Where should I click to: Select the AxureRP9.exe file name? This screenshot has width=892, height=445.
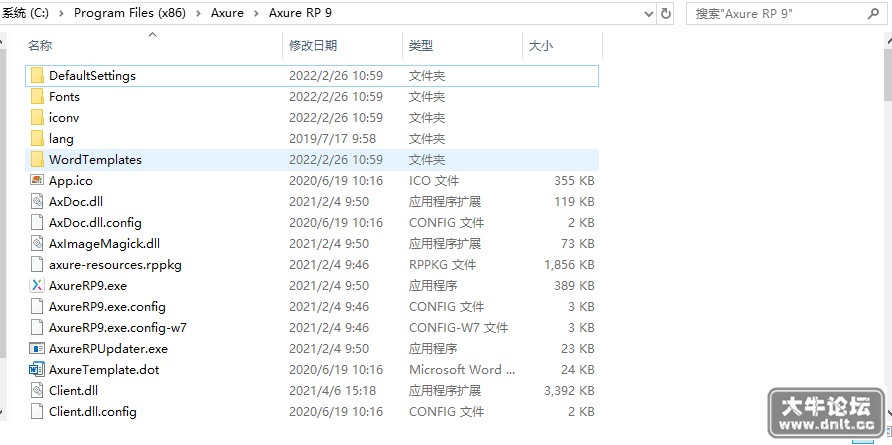coord(88,285)
